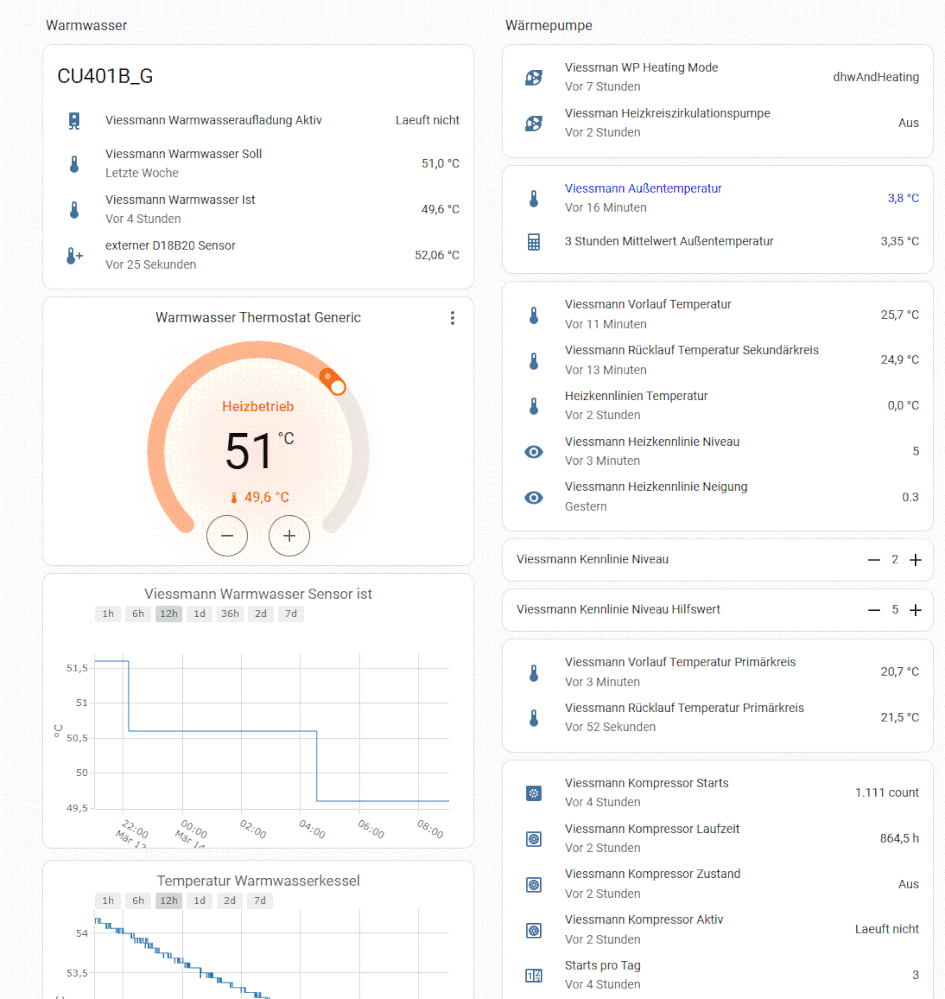Click the water boiler icon for Warmwasseraufladung Aktiv
Image resolution: width=945 pixels, height=999 pixels.
(75, 120)
